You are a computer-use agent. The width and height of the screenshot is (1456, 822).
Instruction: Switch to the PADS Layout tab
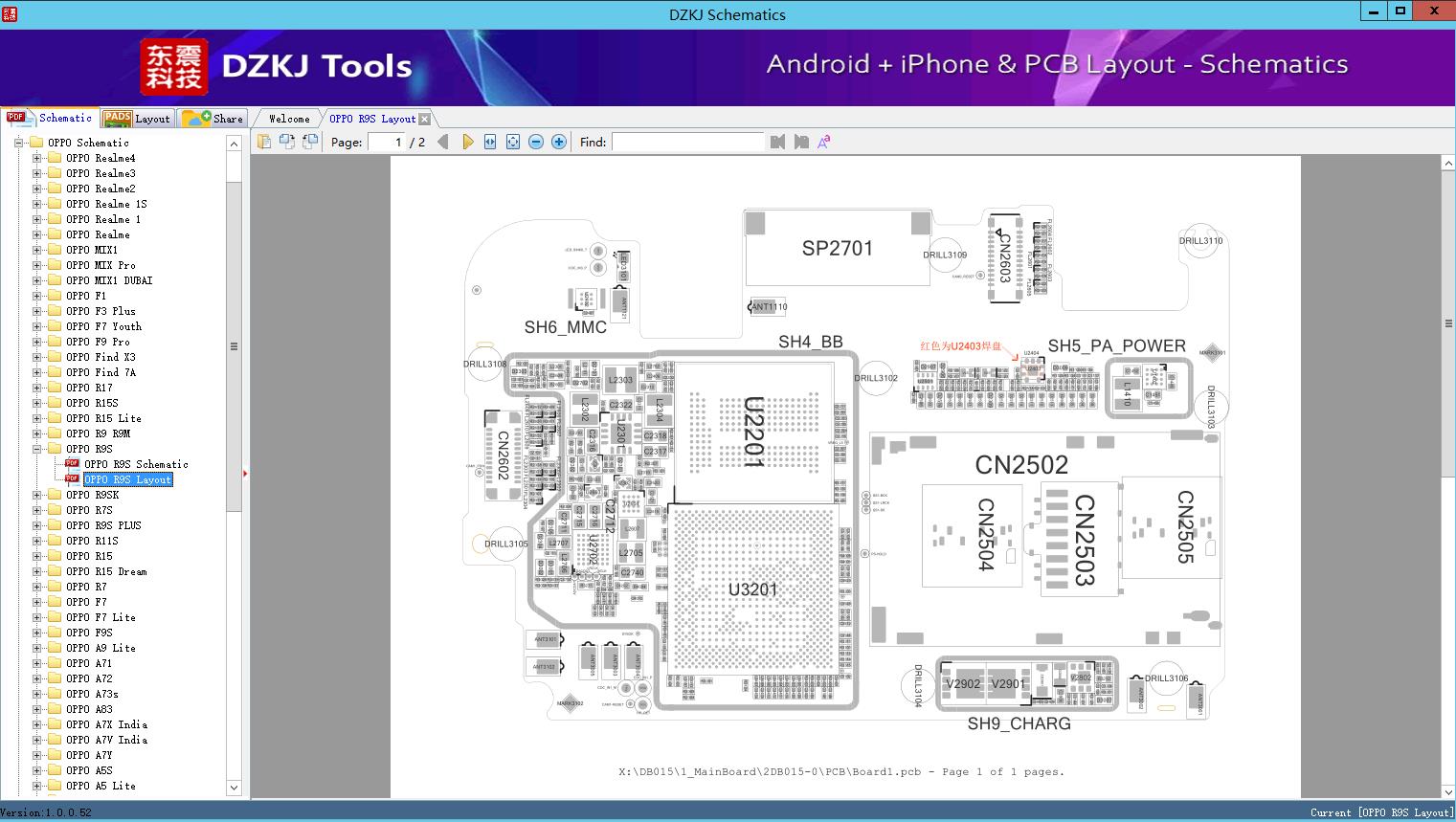(x=136, y=118)
